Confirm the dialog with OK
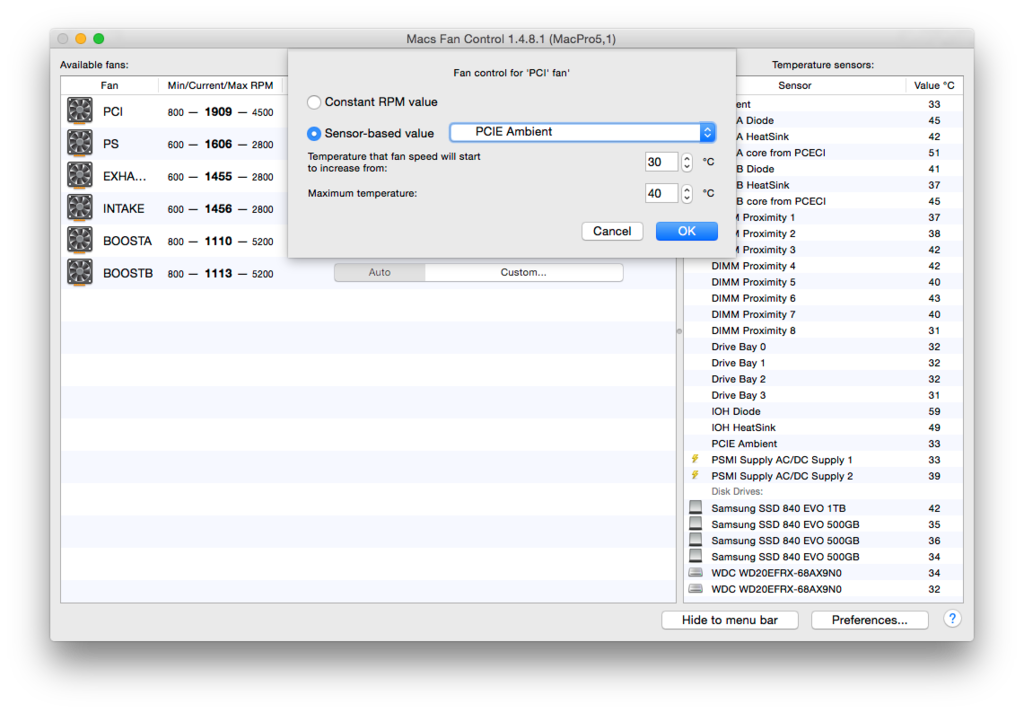 (x=686, y=231)
